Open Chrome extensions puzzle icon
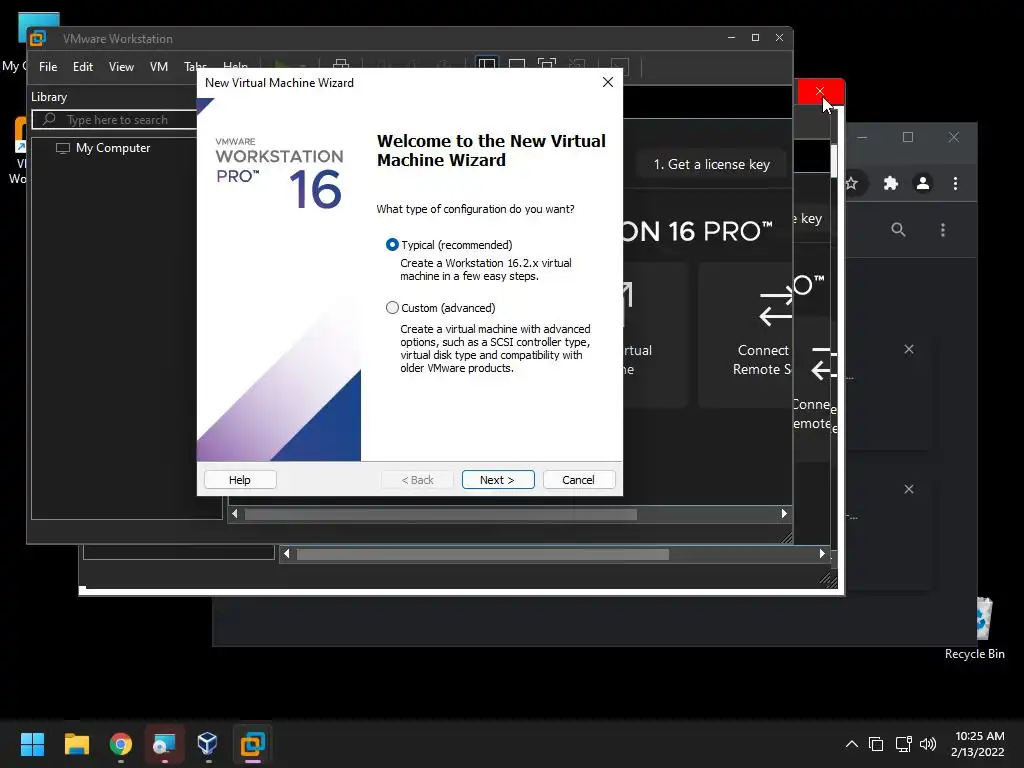 pyautogui.click(x=891, y=184)
